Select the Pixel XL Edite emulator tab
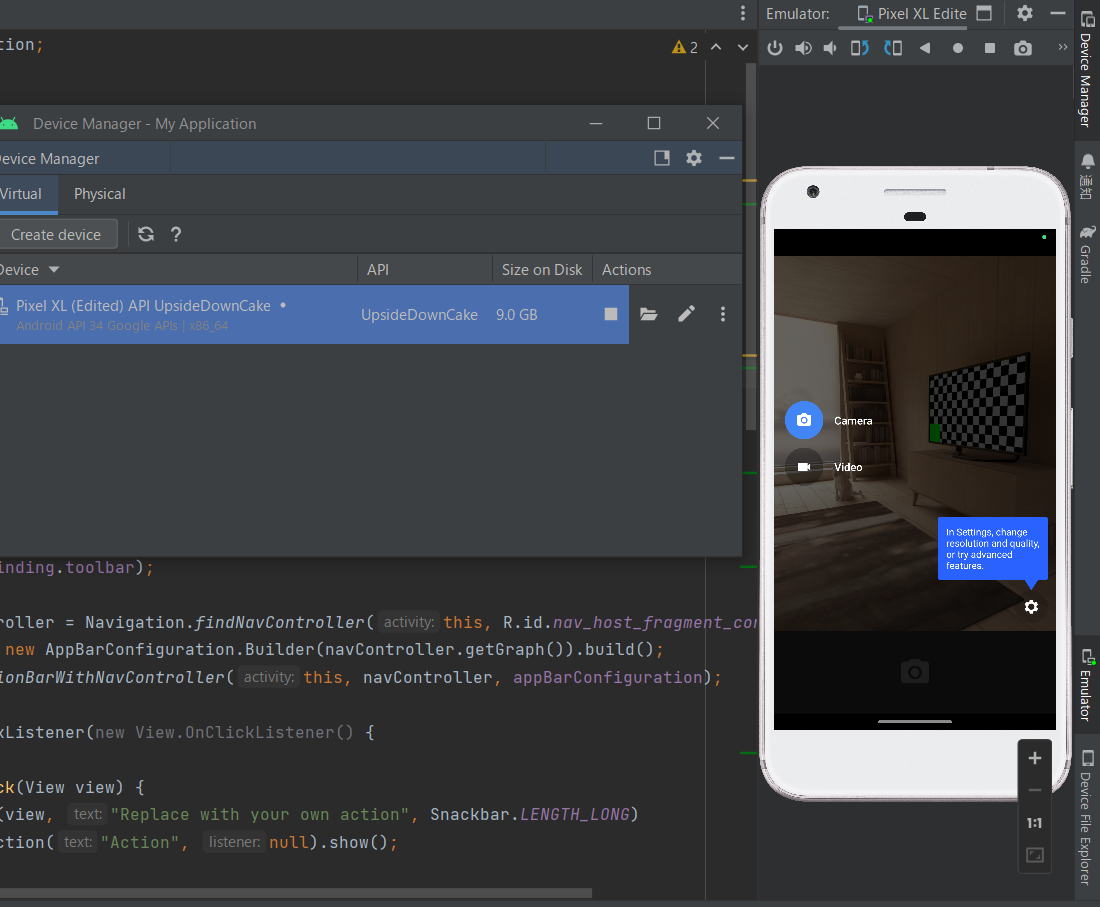This screenshot has height=907, width=1100. (x=911, y=13)
